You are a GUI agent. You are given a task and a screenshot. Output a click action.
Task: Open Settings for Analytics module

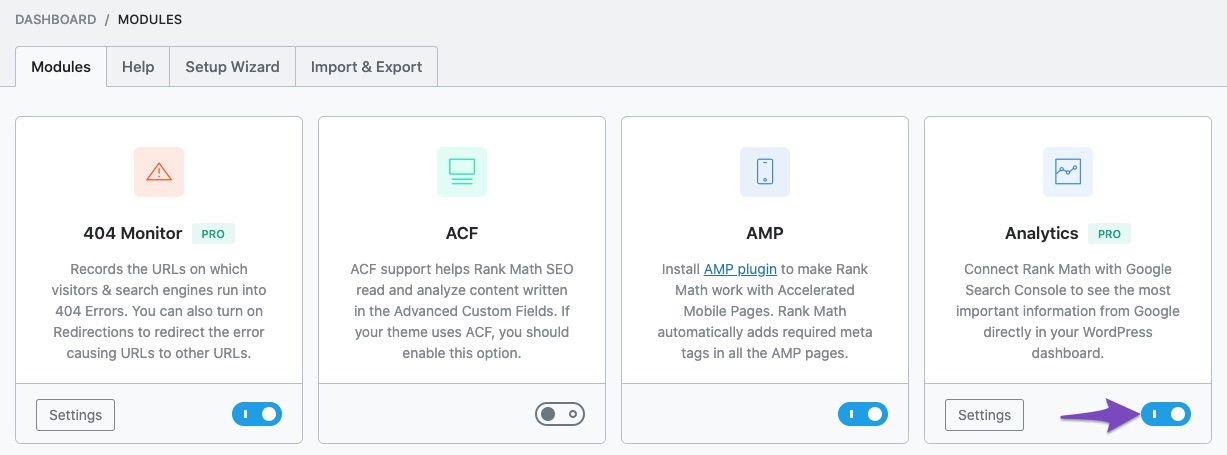tap(985, 415)
